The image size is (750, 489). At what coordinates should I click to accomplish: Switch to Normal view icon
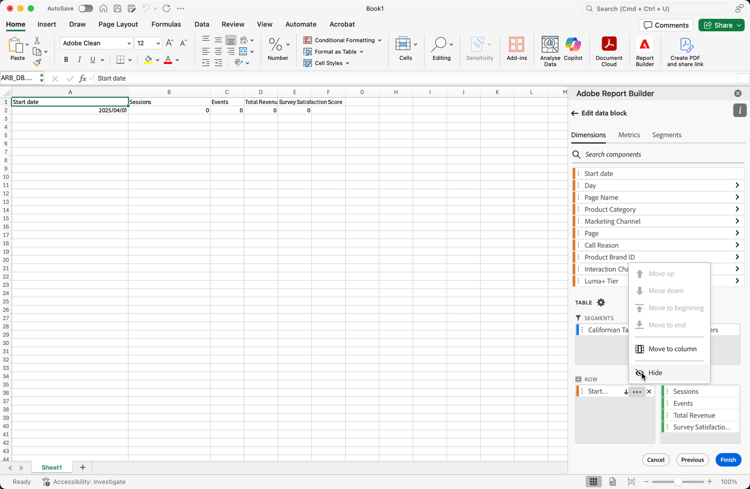click(x=593, y=482)
